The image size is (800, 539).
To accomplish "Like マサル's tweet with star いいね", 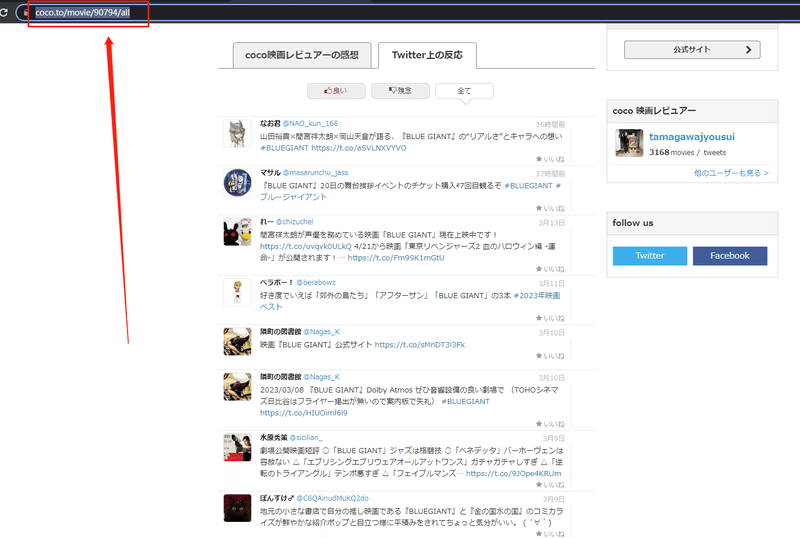I will [550, 208].
